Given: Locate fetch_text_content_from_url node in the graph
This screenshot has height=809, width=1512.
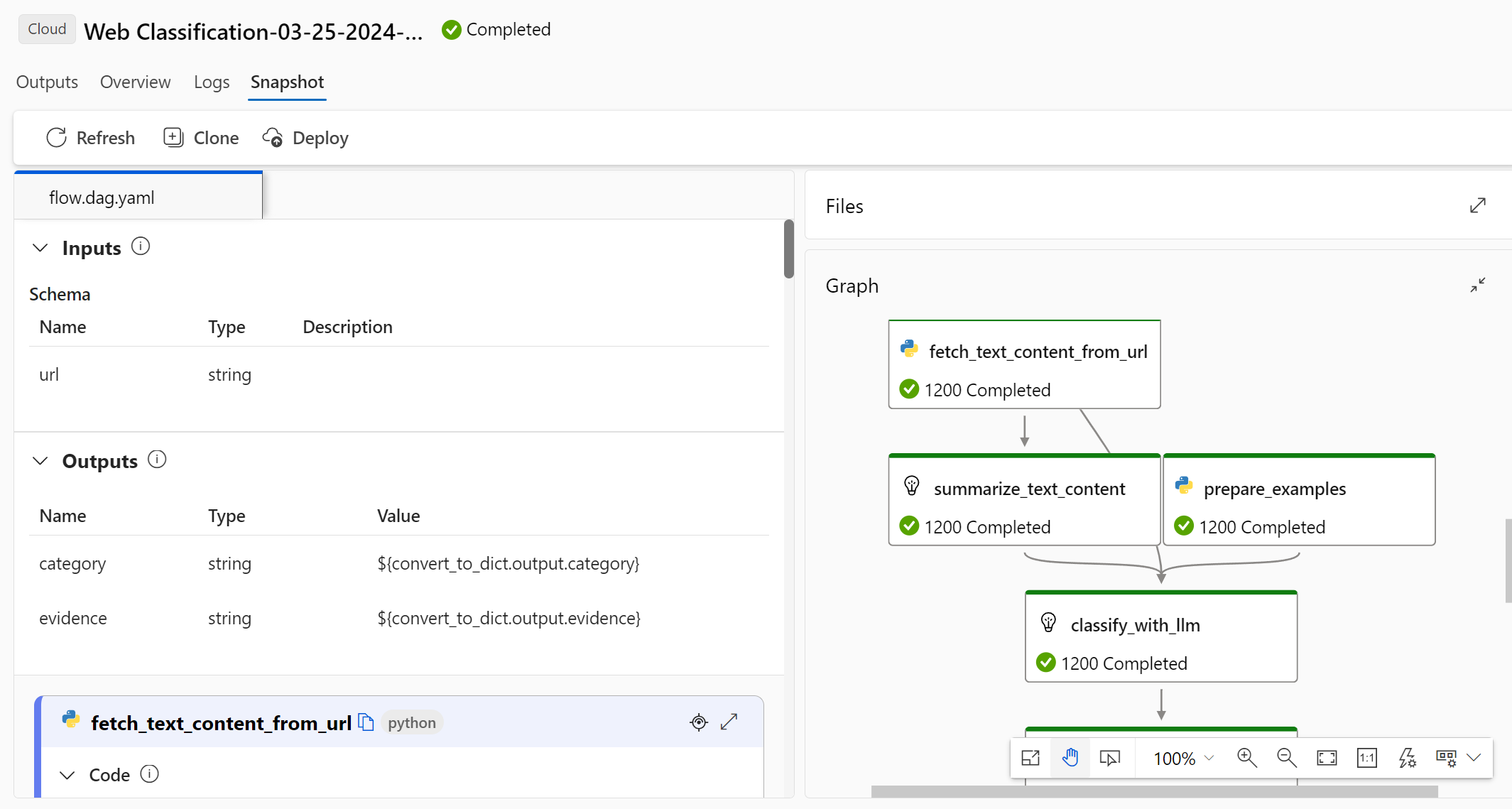Looking at the screenshot, I should pos(699,722).
